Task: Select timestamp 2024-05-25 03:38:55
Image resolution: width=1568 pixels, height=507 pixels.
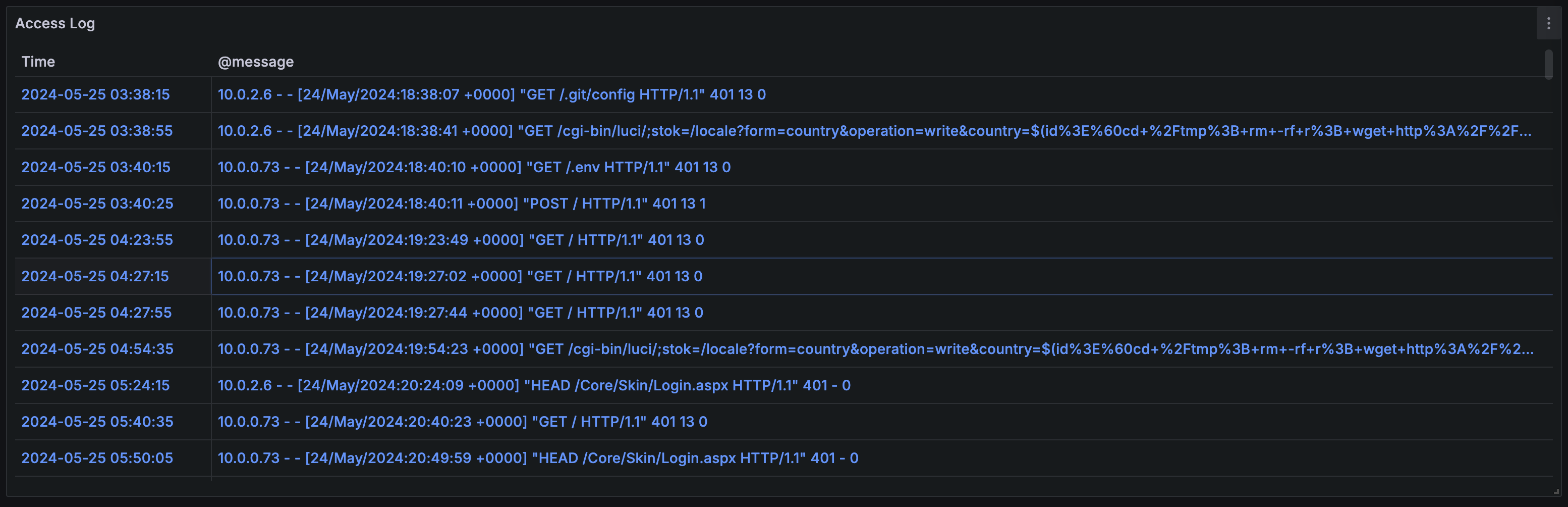Action: 97,131
